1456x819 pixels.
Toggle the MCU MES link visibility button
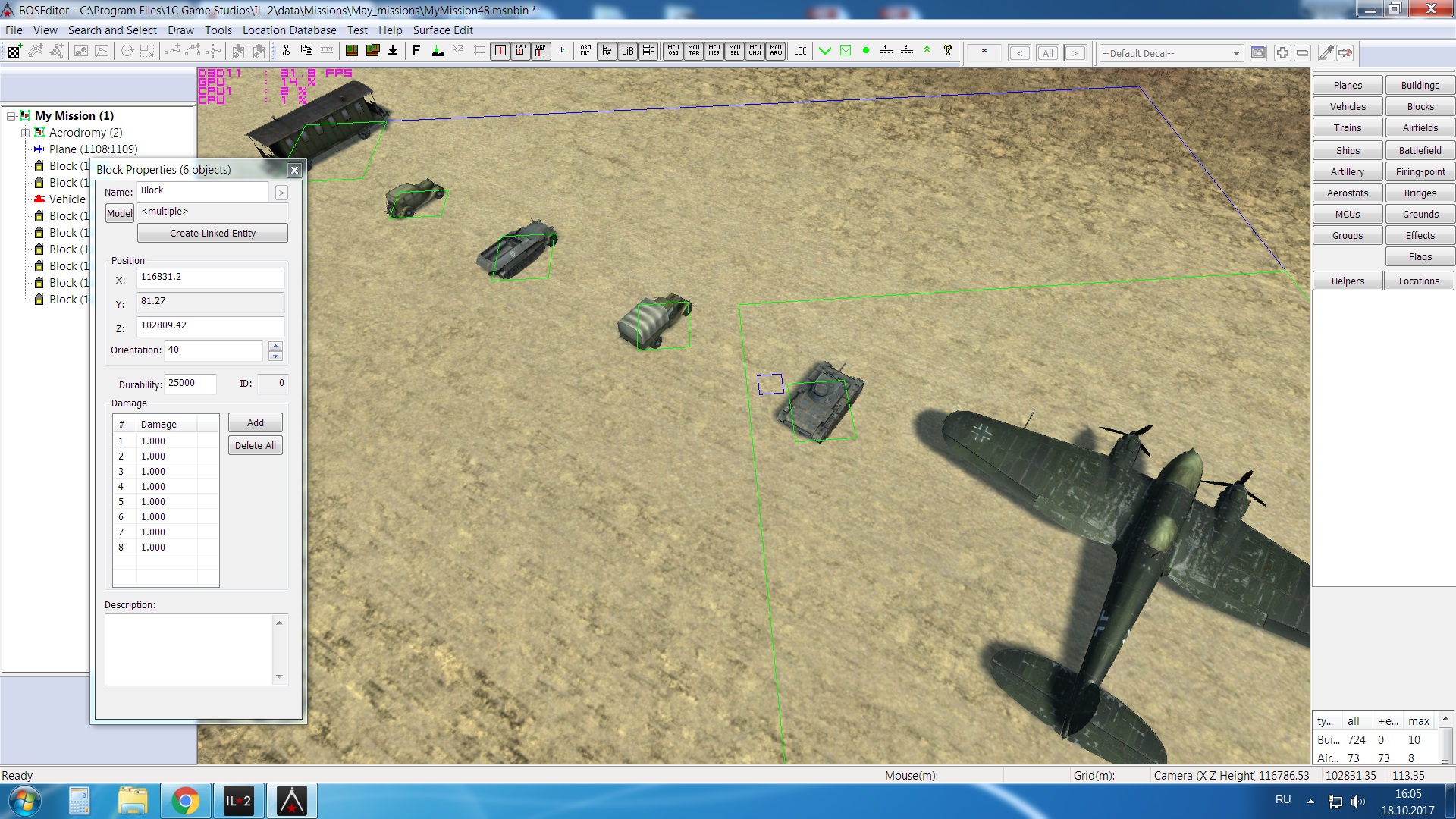click(714, 51)
